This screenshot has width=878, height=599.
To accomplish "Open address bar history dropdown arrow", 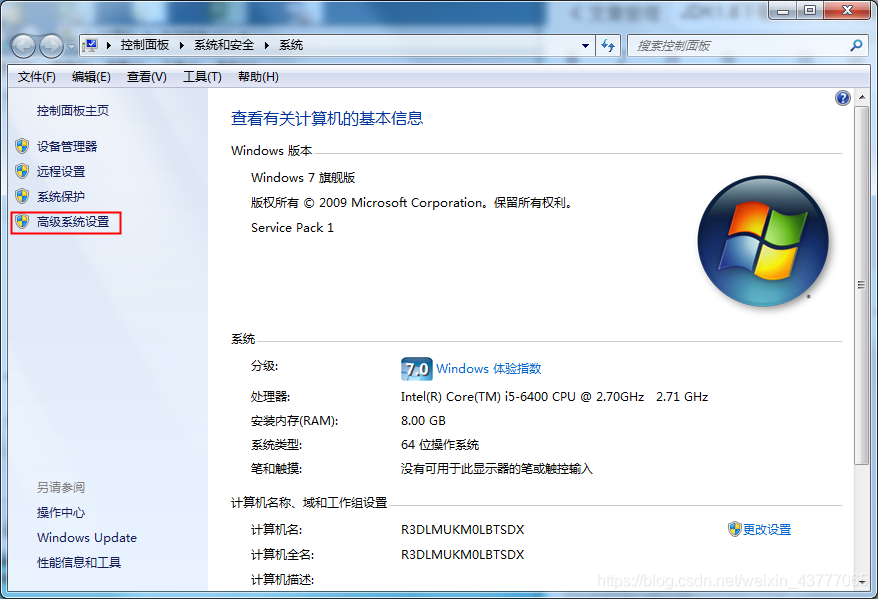I will tap(585, 46).
